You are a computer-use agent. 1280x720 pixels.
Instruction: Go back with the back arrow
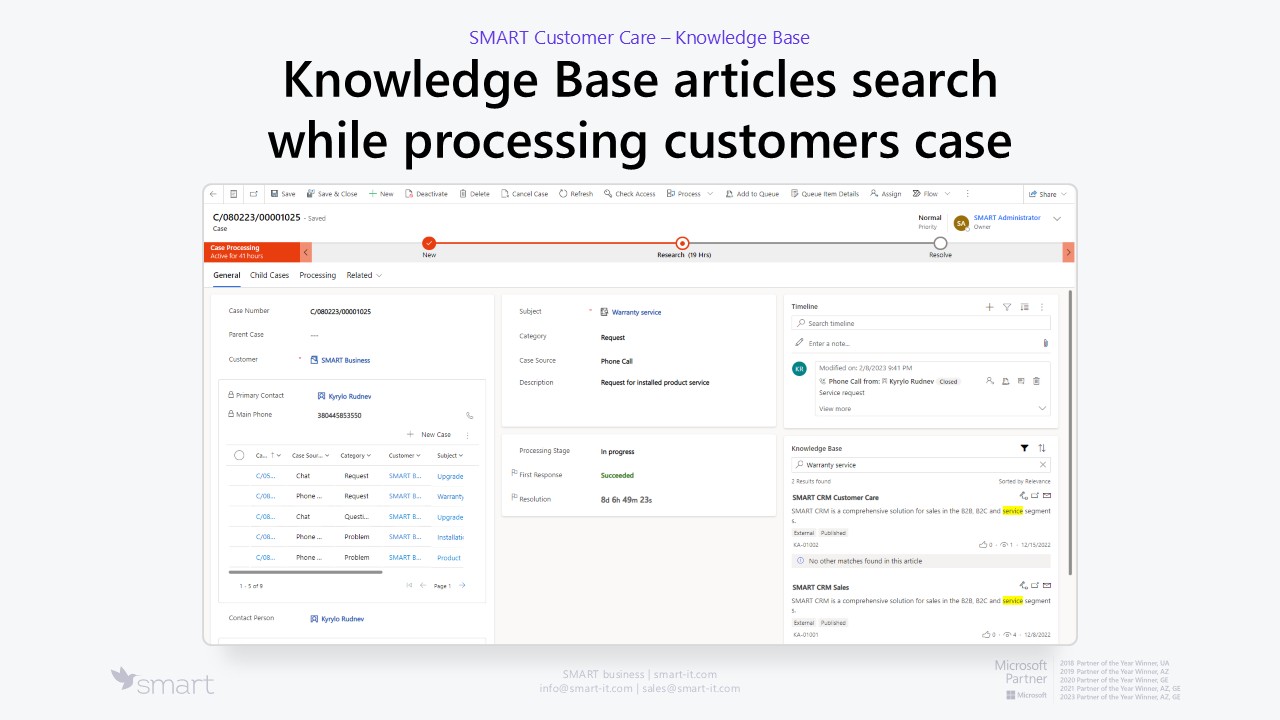tap(213, 194)
